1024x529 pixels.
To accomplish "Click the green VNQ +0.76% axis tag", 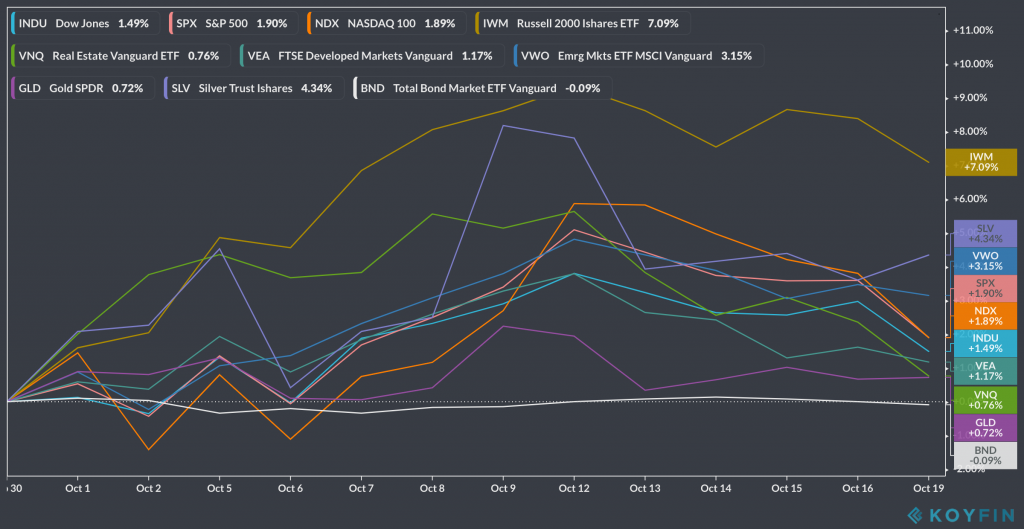I will (x=984, y=400).
